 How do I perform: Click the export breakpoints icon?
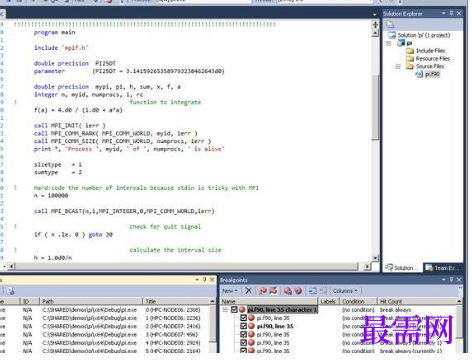point(288,291)
